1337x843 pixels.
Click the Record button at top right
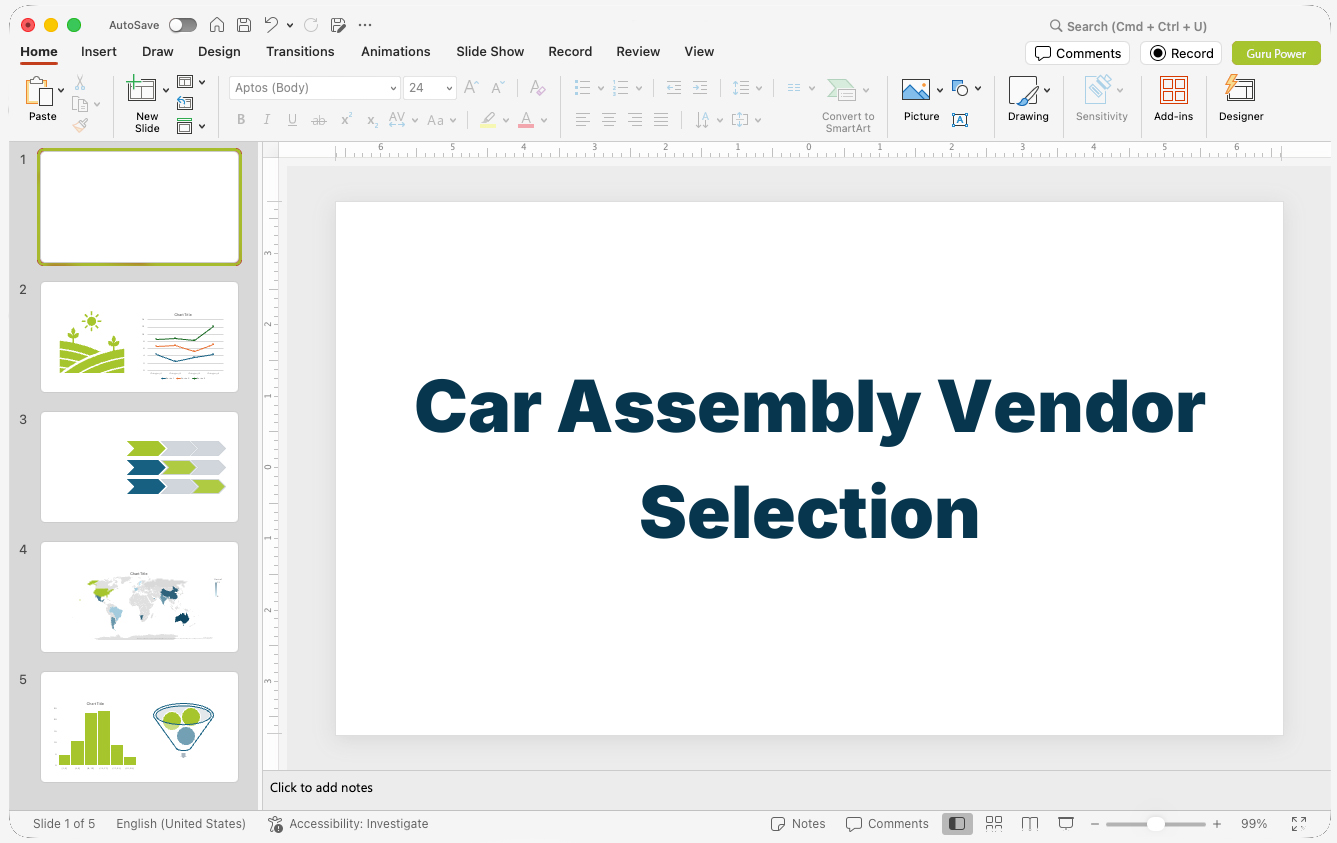(x=1182, y=53)
